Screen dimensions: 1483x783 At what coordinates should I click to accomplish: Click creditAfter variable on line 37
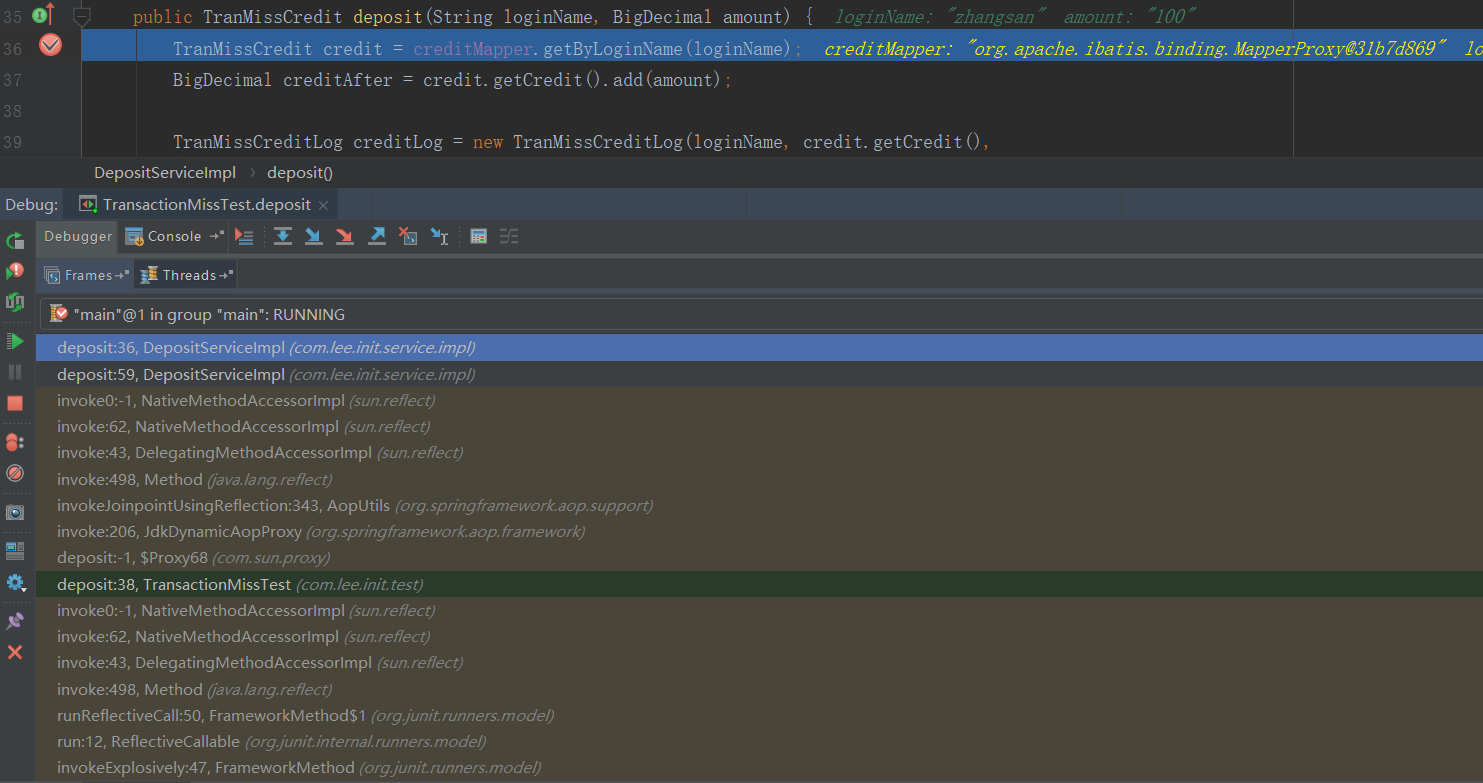click(338, 80)
